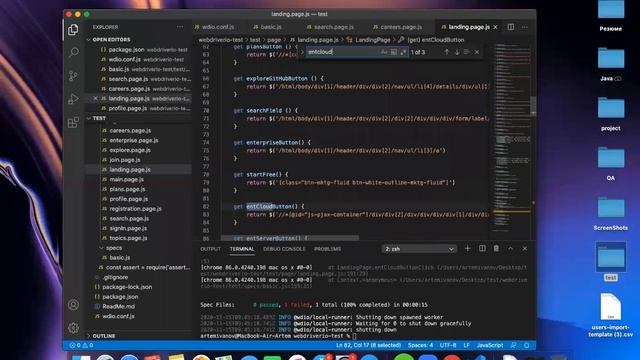Open the Run and Debug view
The width and height of the screenshot is (640, 360).
point(73,99)
